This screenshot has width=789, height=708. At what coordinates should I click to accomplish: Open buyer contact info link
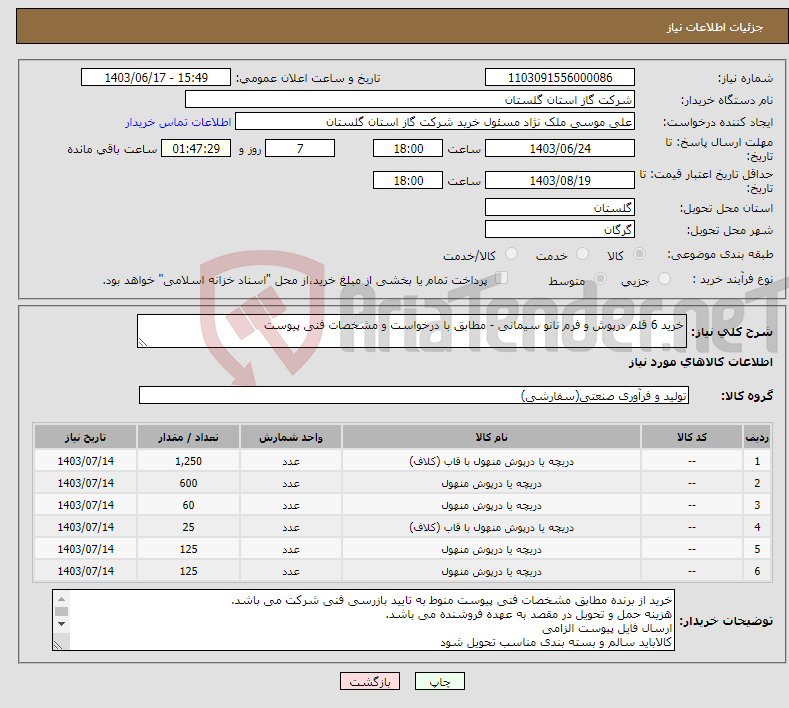coord(178,122)
